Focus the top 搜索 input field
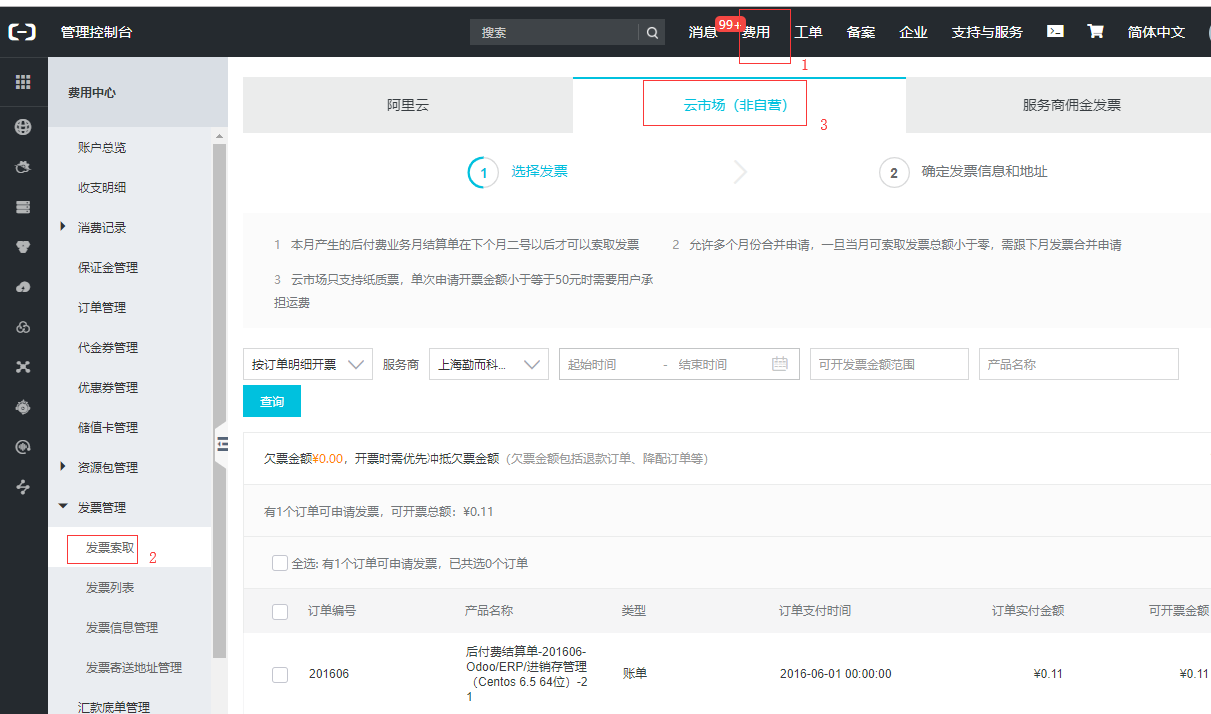This screenshot has height=714, width=1211. coord(554,32)
